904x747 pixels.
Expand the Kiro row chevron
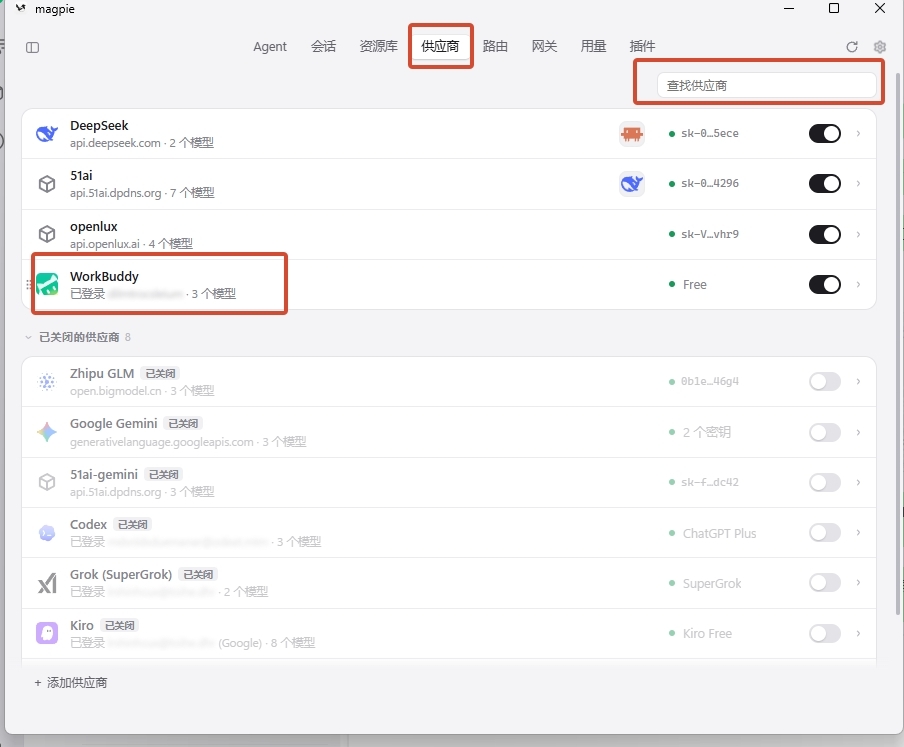pos(858,633)
